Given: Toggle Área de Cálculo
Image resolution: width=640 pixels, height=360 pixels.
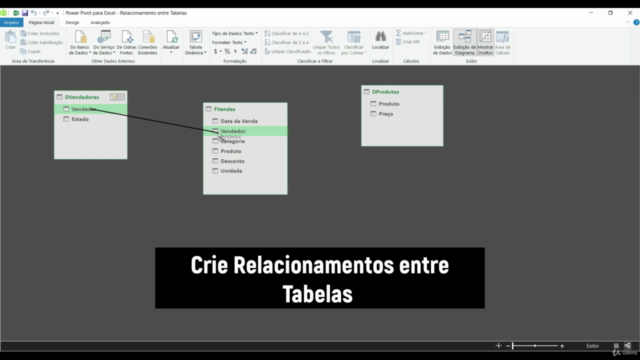Looking at the screenshot, I should (502, 42).
